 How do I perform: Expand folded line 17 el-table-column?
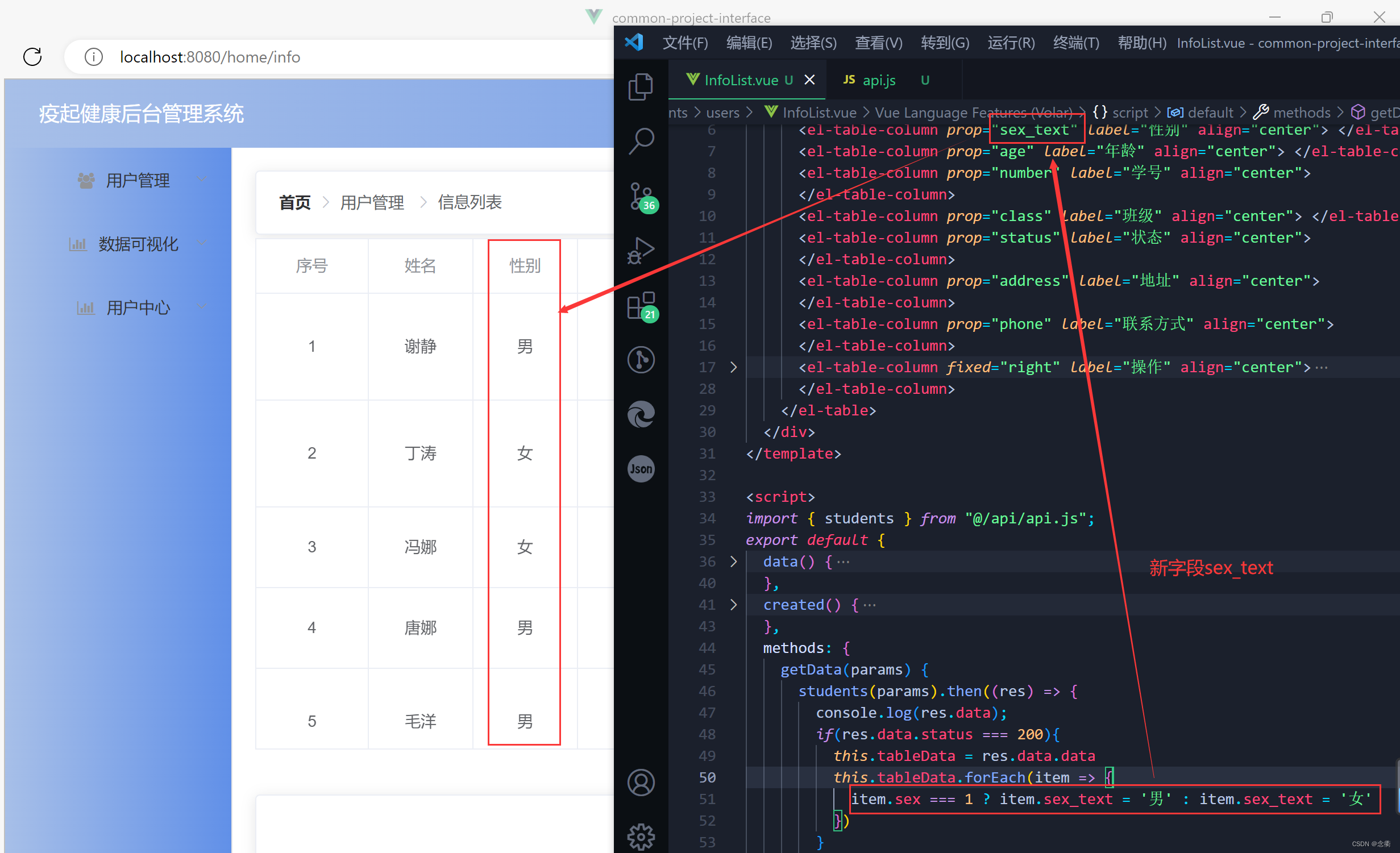[x=733, y=367]
